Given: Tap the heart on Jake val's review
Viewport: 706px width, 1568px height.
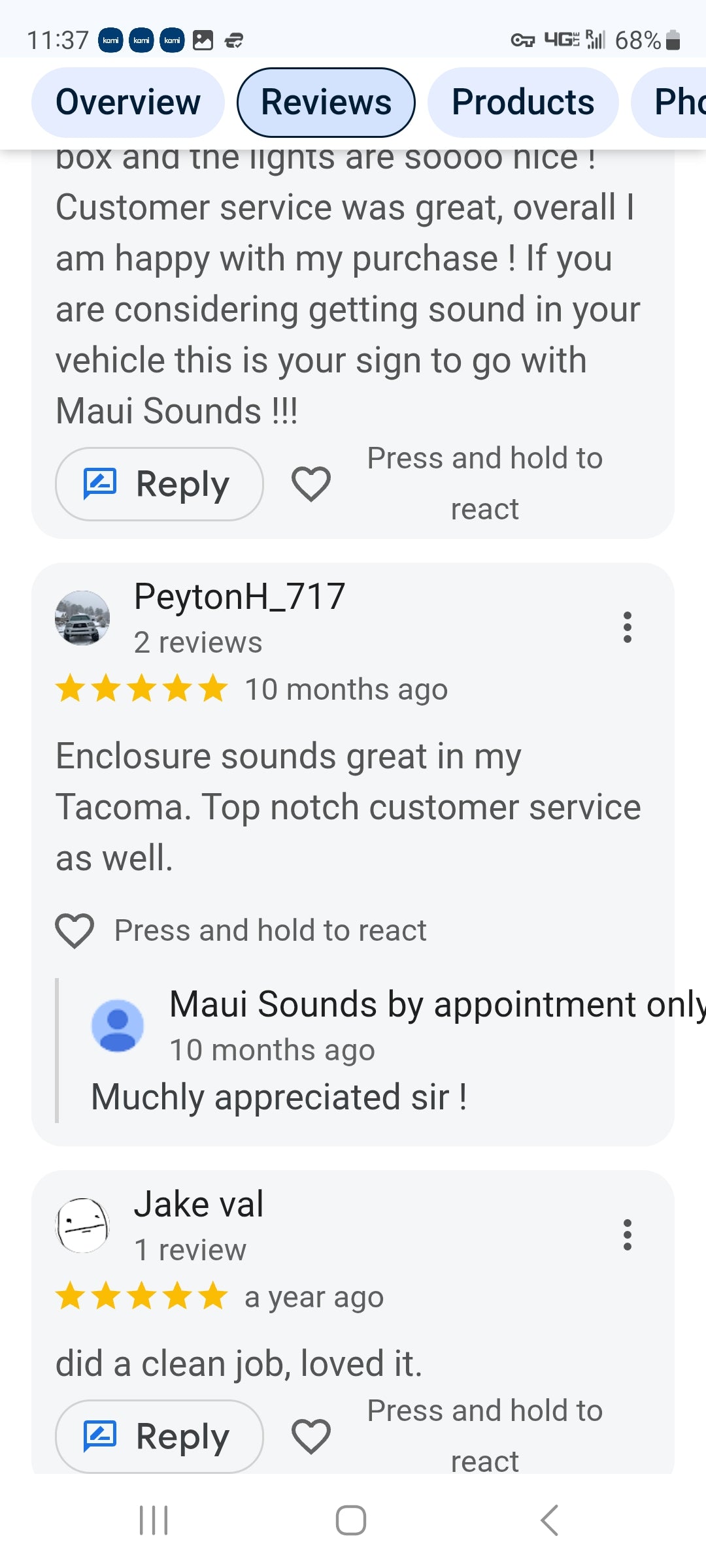Looking at the screenshot, I should pos(311,1437).
